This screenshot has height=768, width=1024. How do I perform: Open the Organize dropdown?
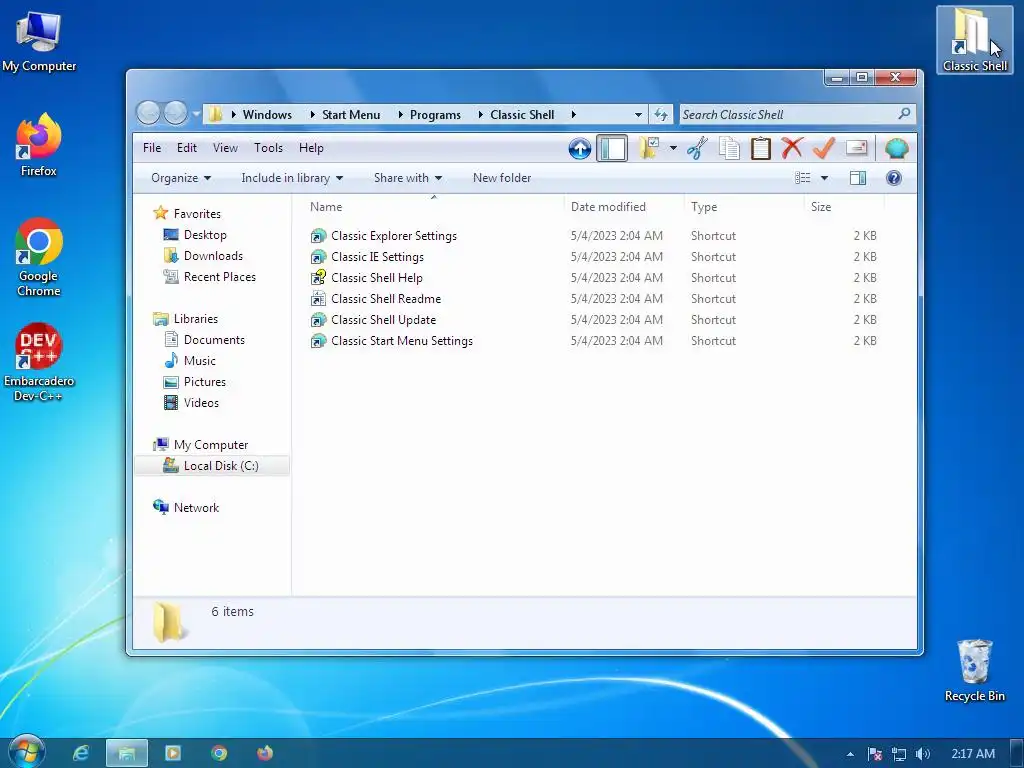click(181, 178)
